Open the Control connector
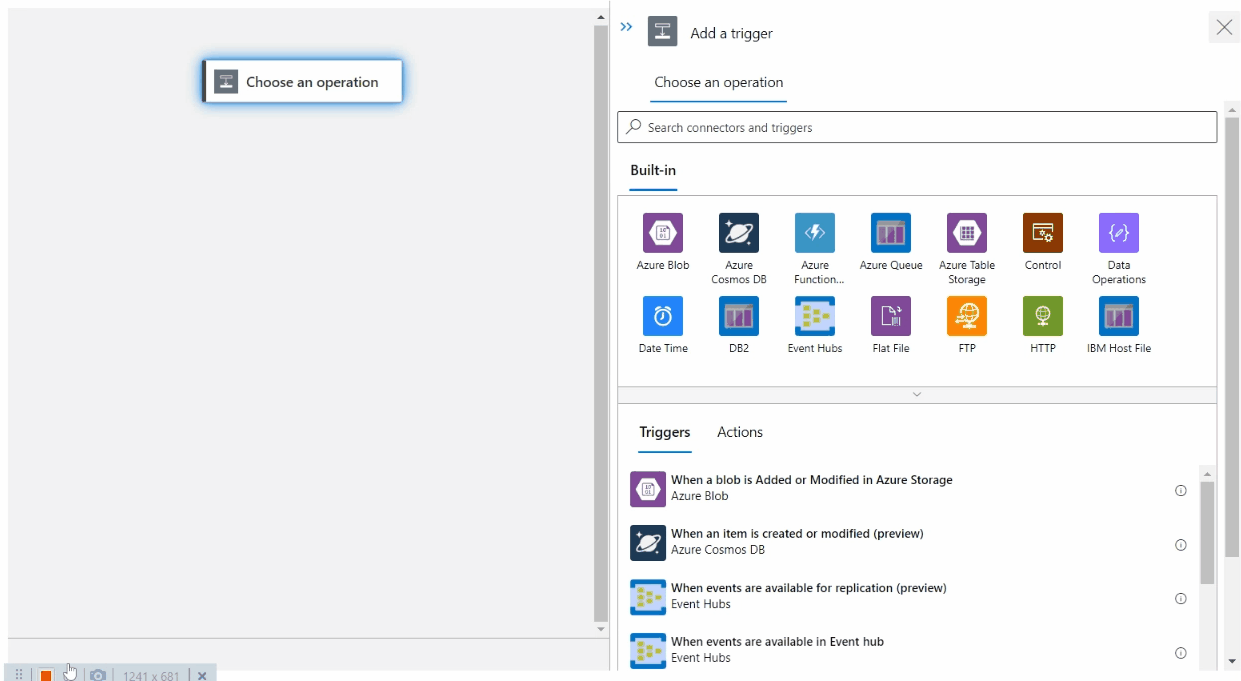 (1042, 233)
